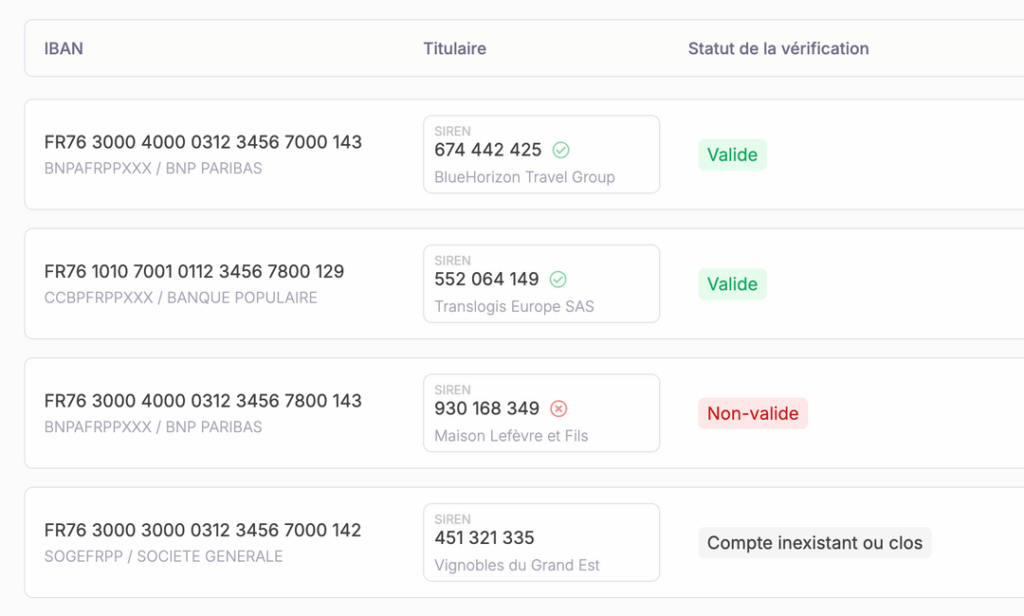Screen dimensions: 1024x616
Task: Select IBAN ending in 7000 143
Action: coord(203,142)
